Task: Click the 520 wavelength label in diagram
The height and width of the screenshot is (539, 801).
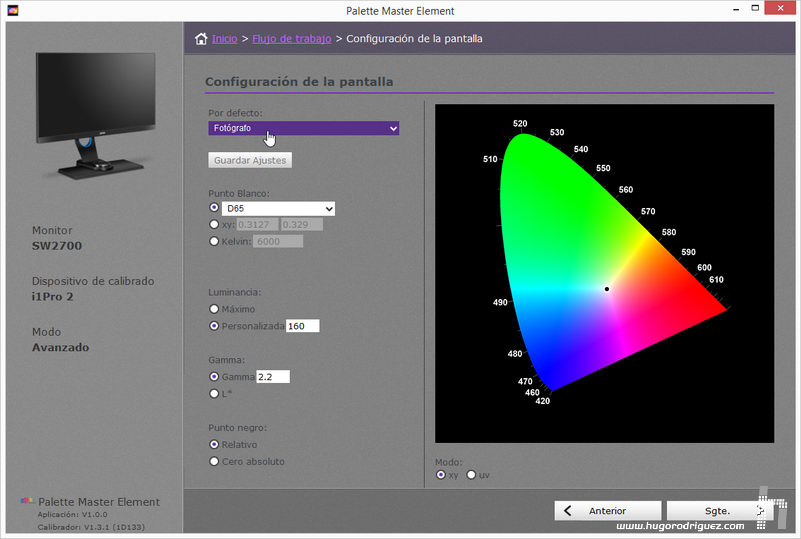Action: pos(520,124)
